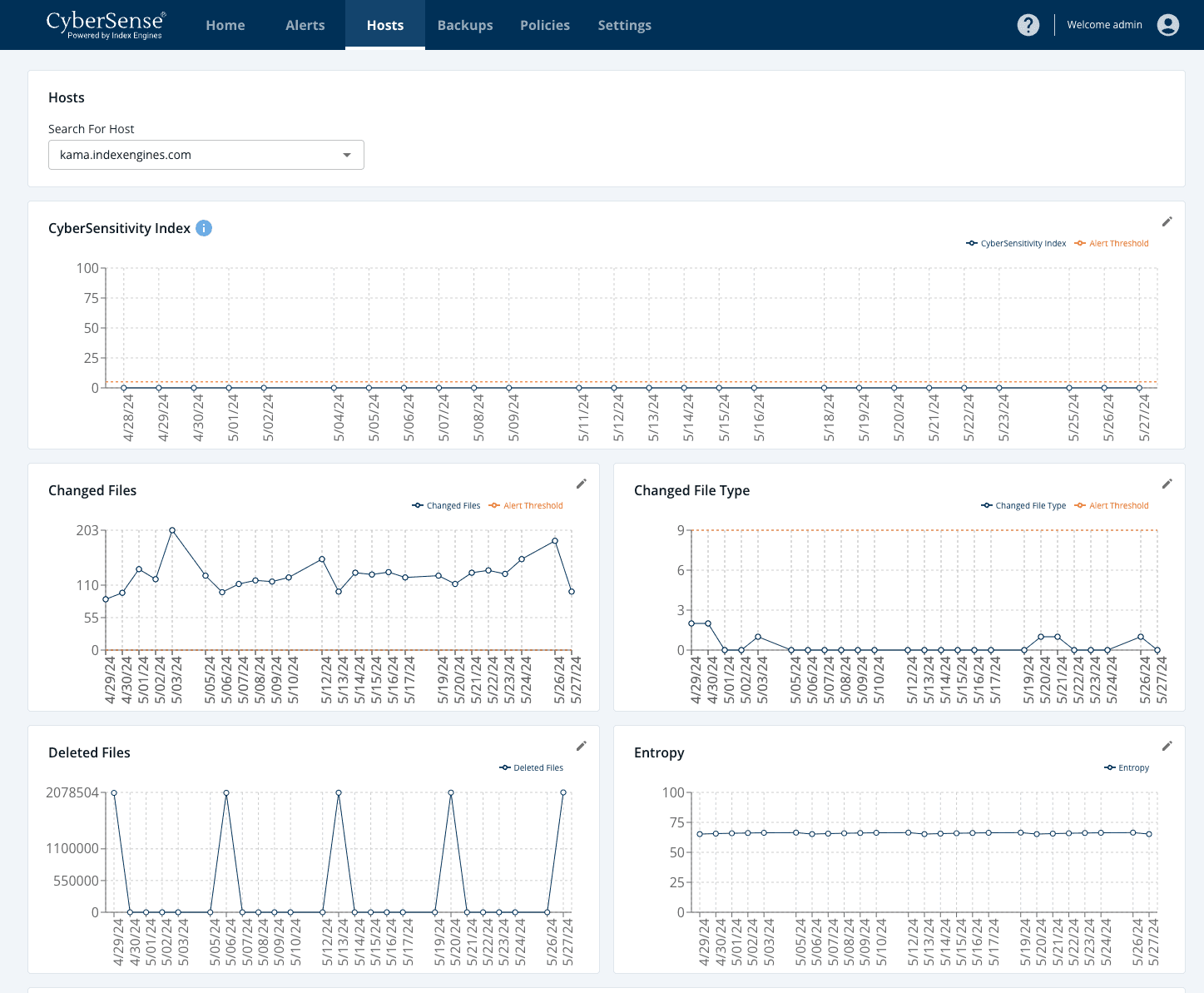This screenshot has width=1204, height=993.
Task: Click the pencil icon on Changed Files chart
Action: click(x=582, y=483)
